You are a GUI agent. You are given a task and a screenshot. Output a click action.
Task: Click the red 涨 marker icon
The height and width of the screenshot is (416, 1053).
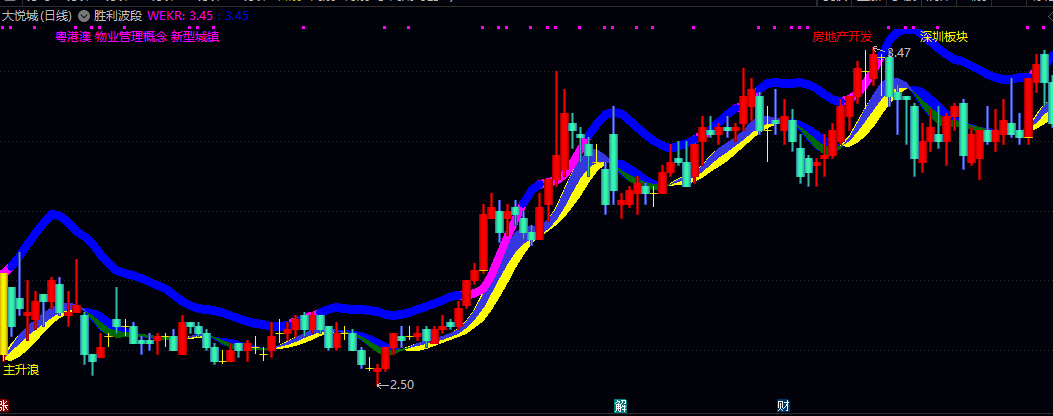tap(3, 406)
